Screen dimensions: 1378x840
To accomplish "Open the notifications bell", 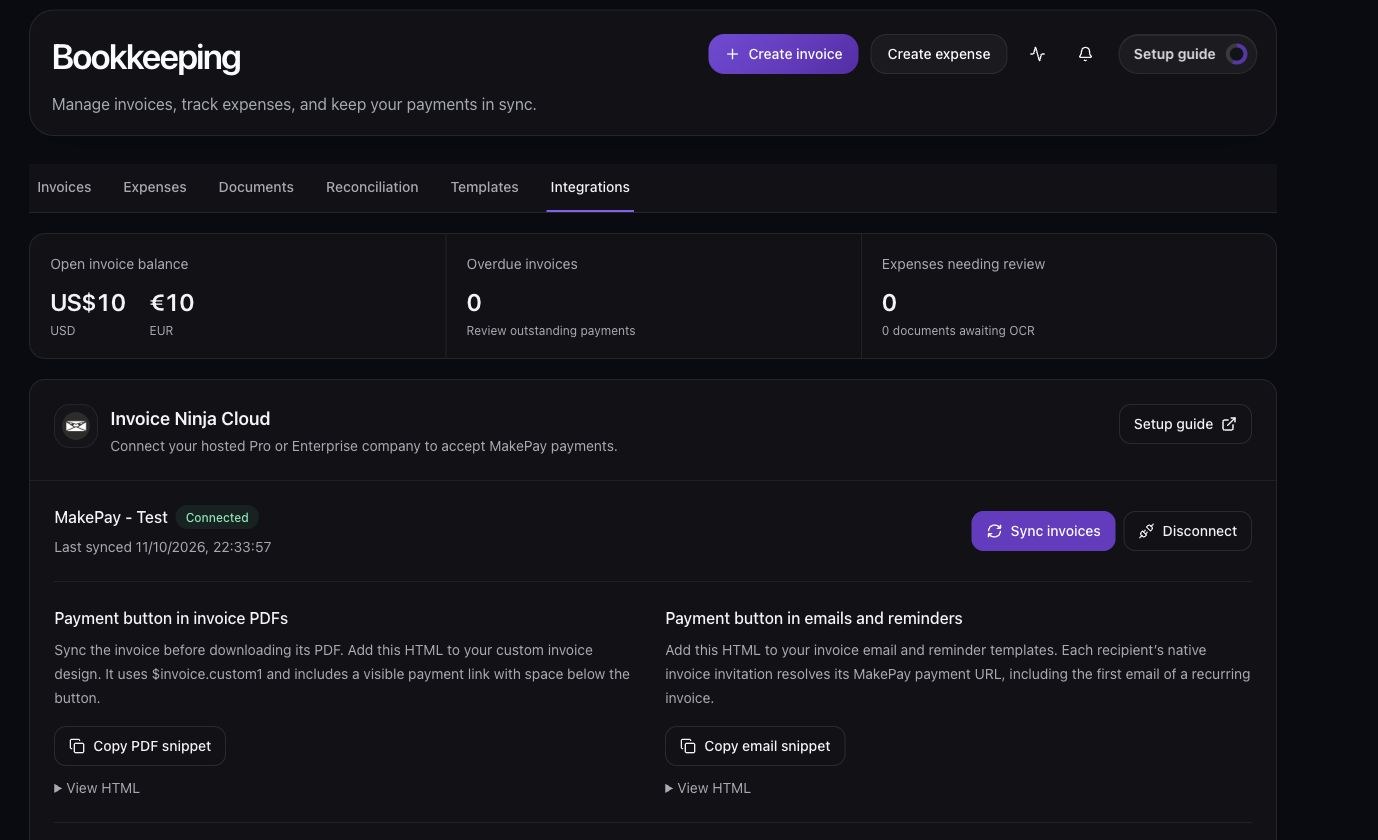I will (1085, 54).
